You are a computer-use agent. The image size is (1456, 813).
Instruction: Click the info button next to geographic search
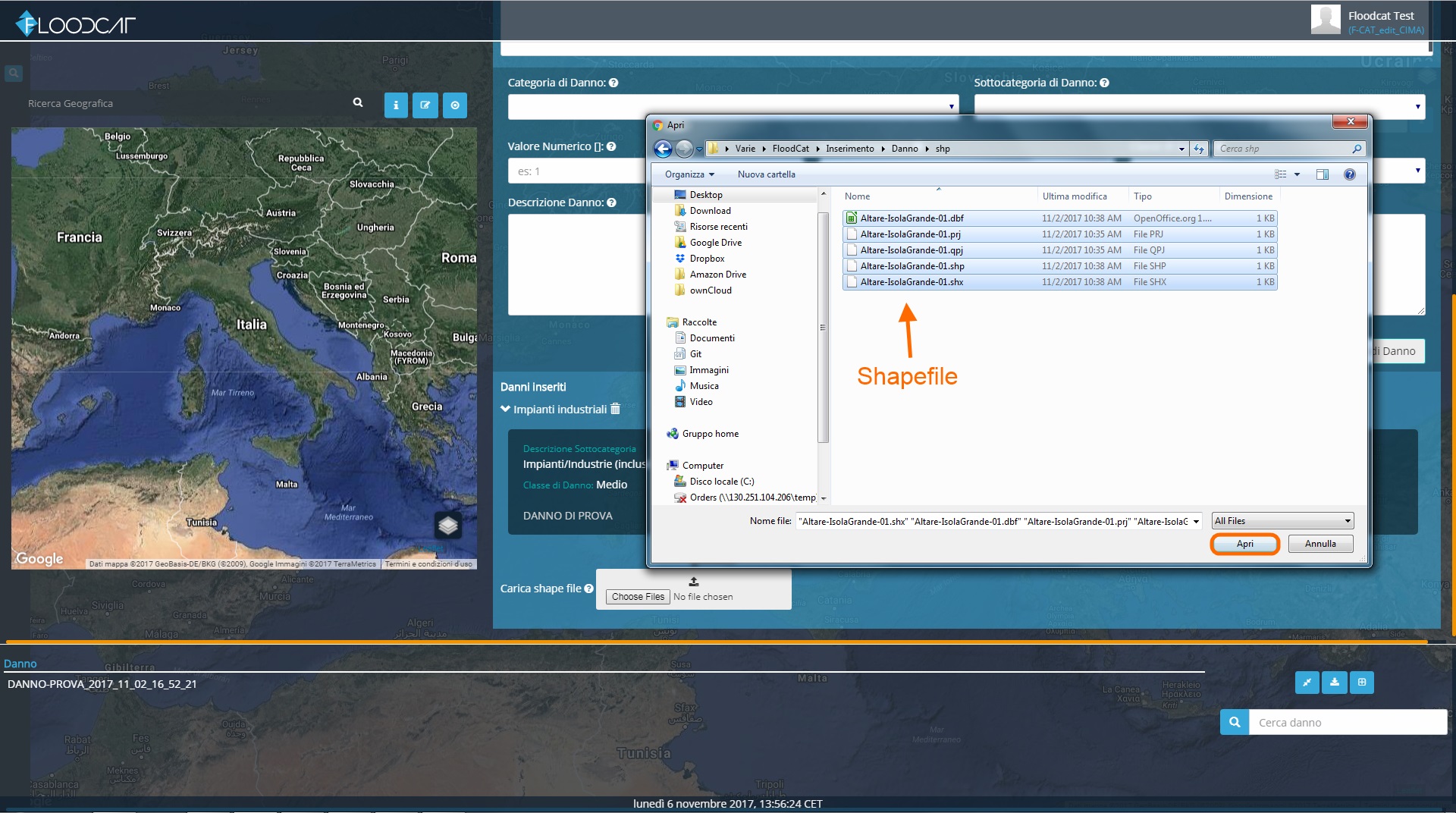pos(396,105)
